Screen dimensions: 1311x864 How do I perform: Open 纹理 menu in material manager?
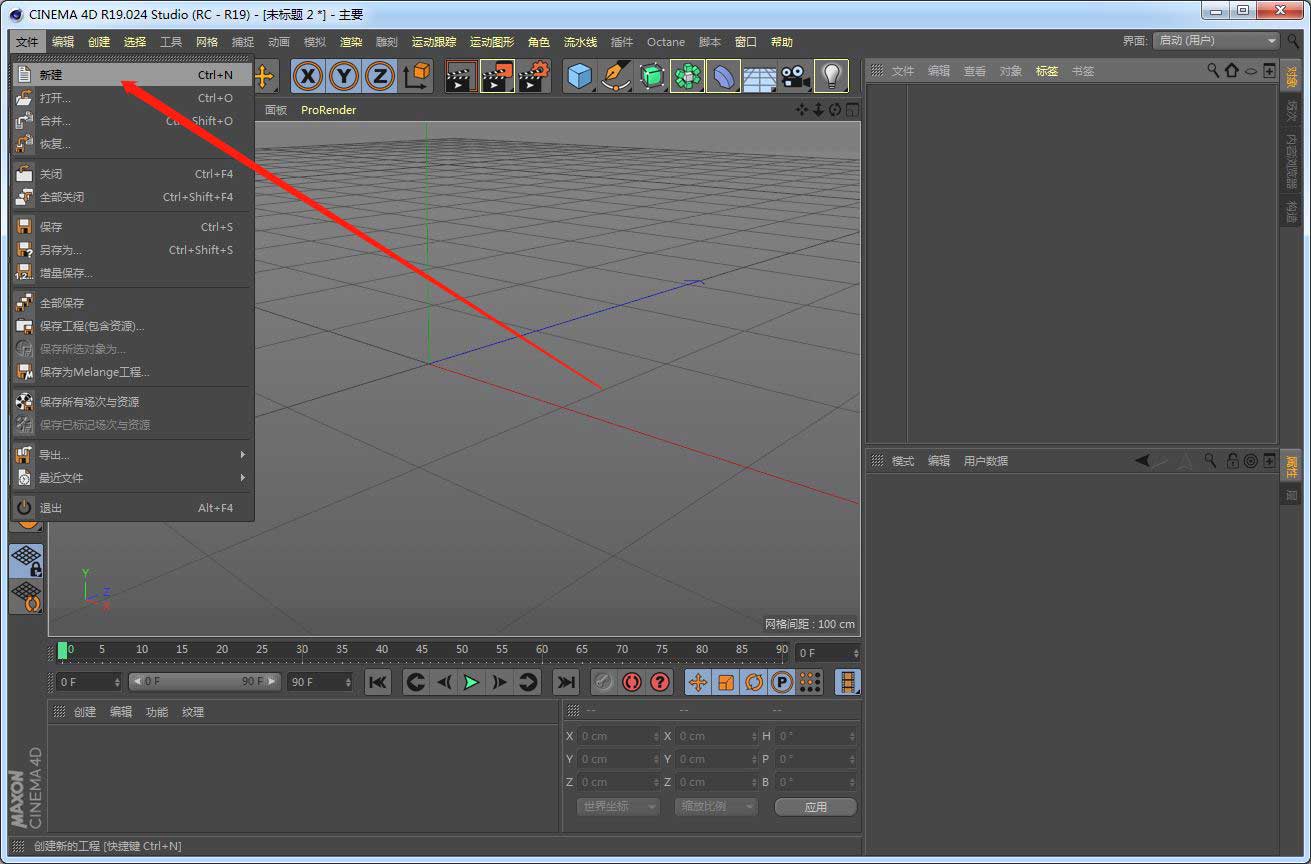(x=193, y=712)
